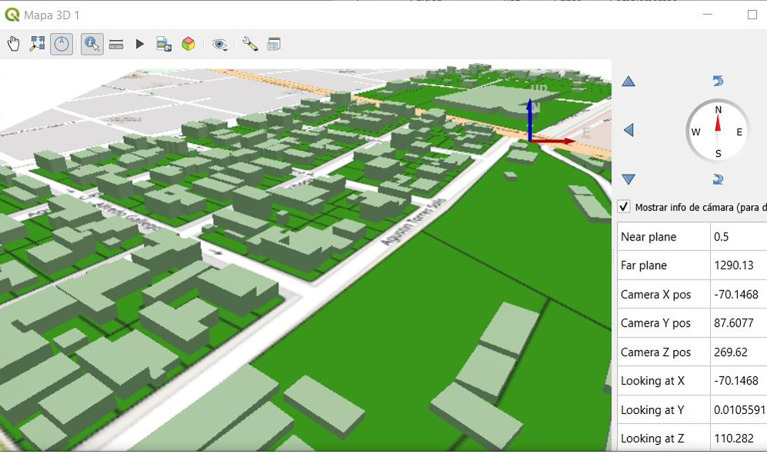Toggle the on-screen navigation compass button
Viewport: 767px width, 454px height.
point(61,44)
